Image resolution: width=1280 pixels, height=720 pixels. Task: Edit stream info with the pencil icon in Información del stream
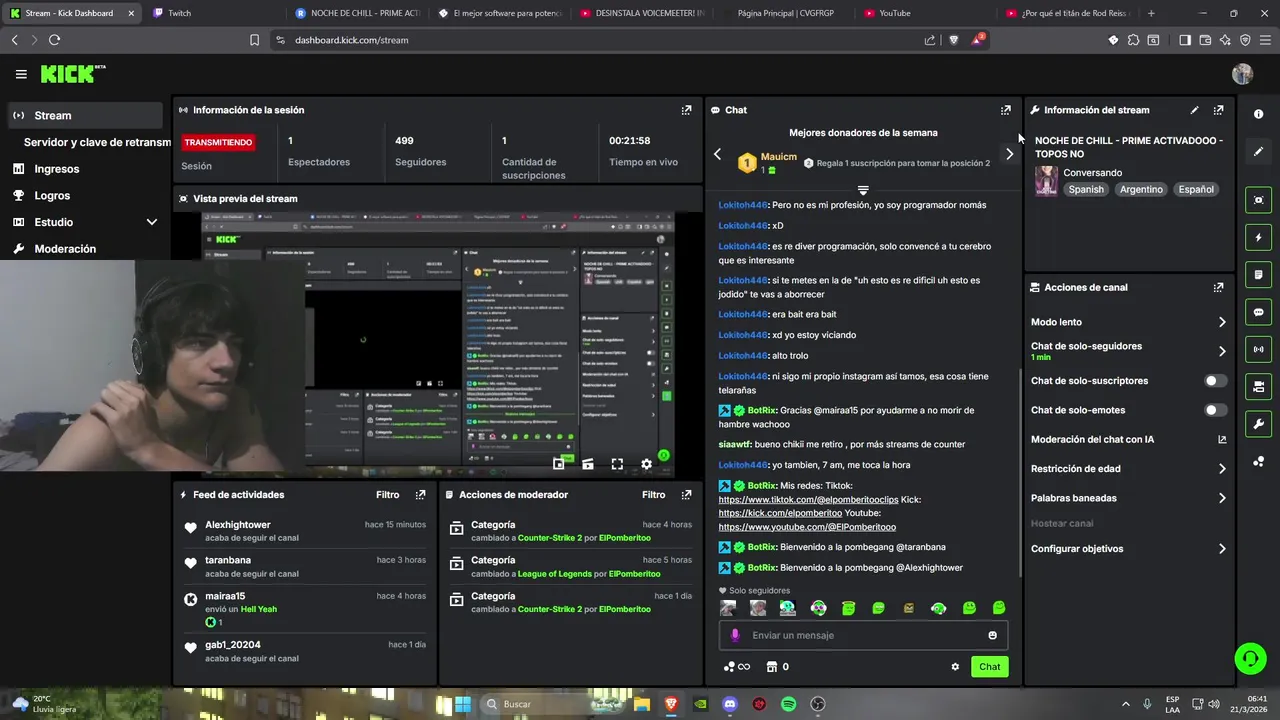click(1194, 110)
